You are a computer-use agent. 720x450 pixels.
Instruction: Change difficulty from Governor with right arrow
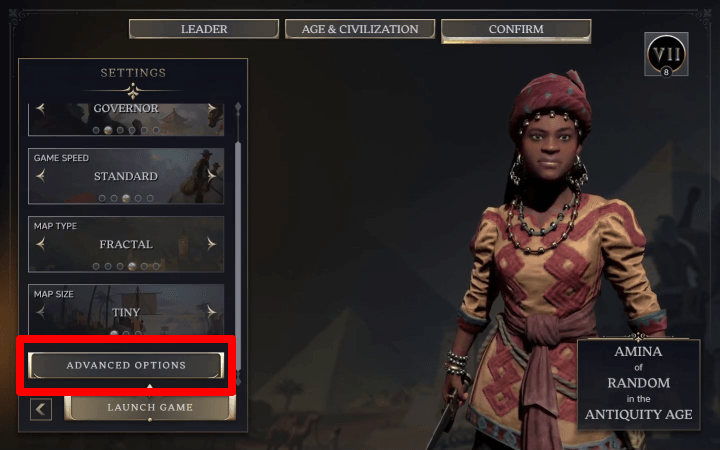coord(211,108)
